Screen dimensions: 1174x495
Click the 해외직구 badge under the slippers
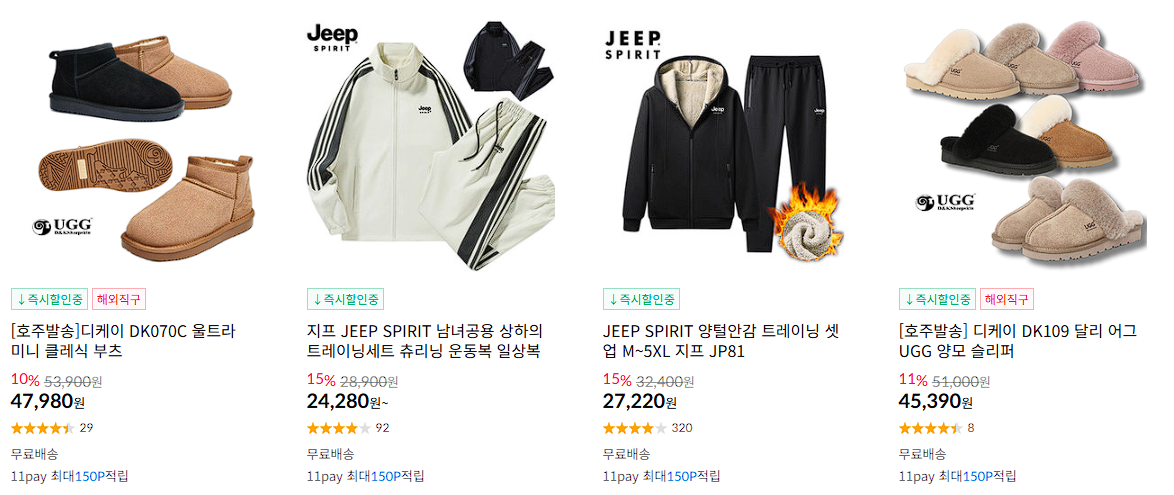[1007, 299]
